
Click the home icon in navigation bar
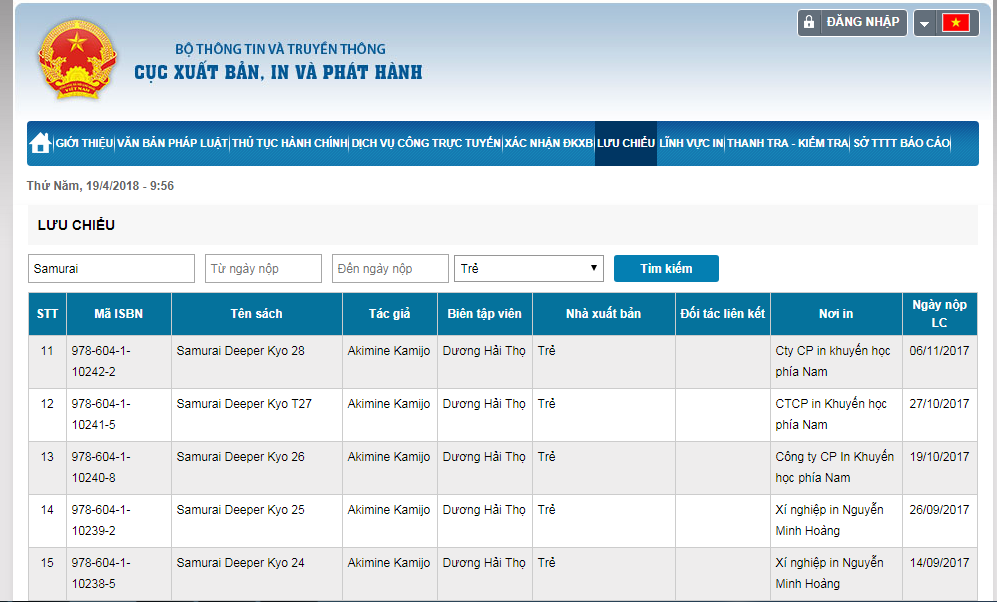40,143
